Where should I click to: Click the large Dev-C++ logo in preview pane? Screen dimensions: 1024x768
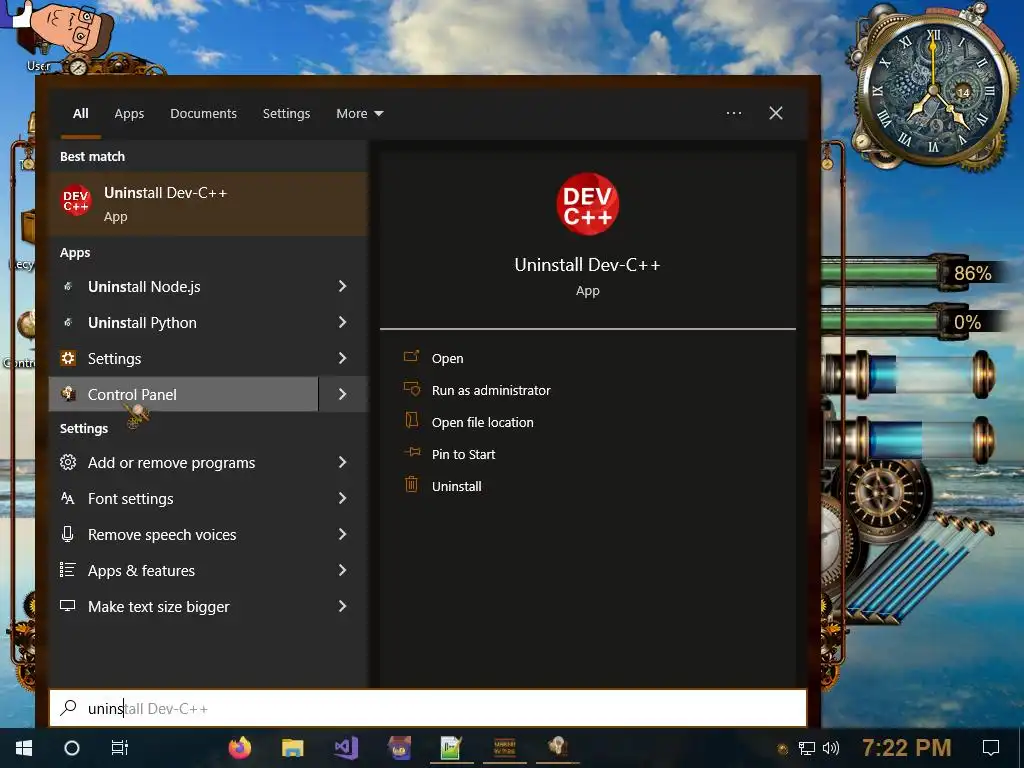coord(587,204)
